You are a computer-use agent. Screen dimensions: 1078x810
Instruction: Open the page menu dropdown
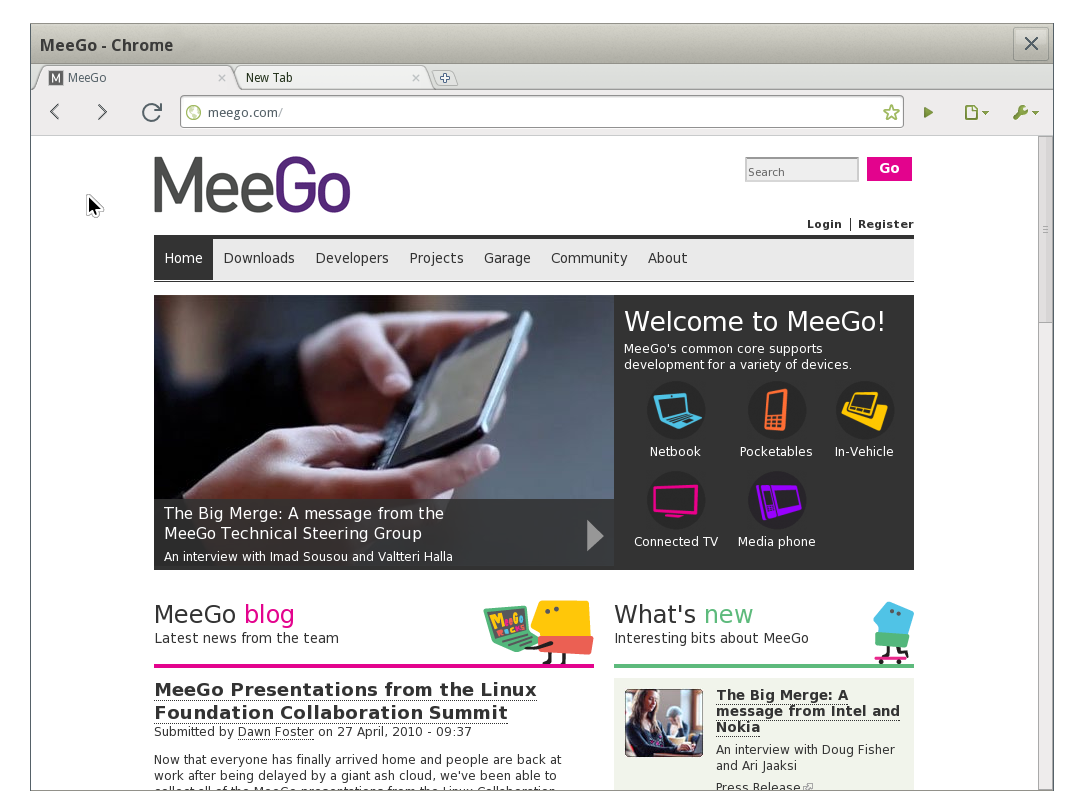coord(976,112)
